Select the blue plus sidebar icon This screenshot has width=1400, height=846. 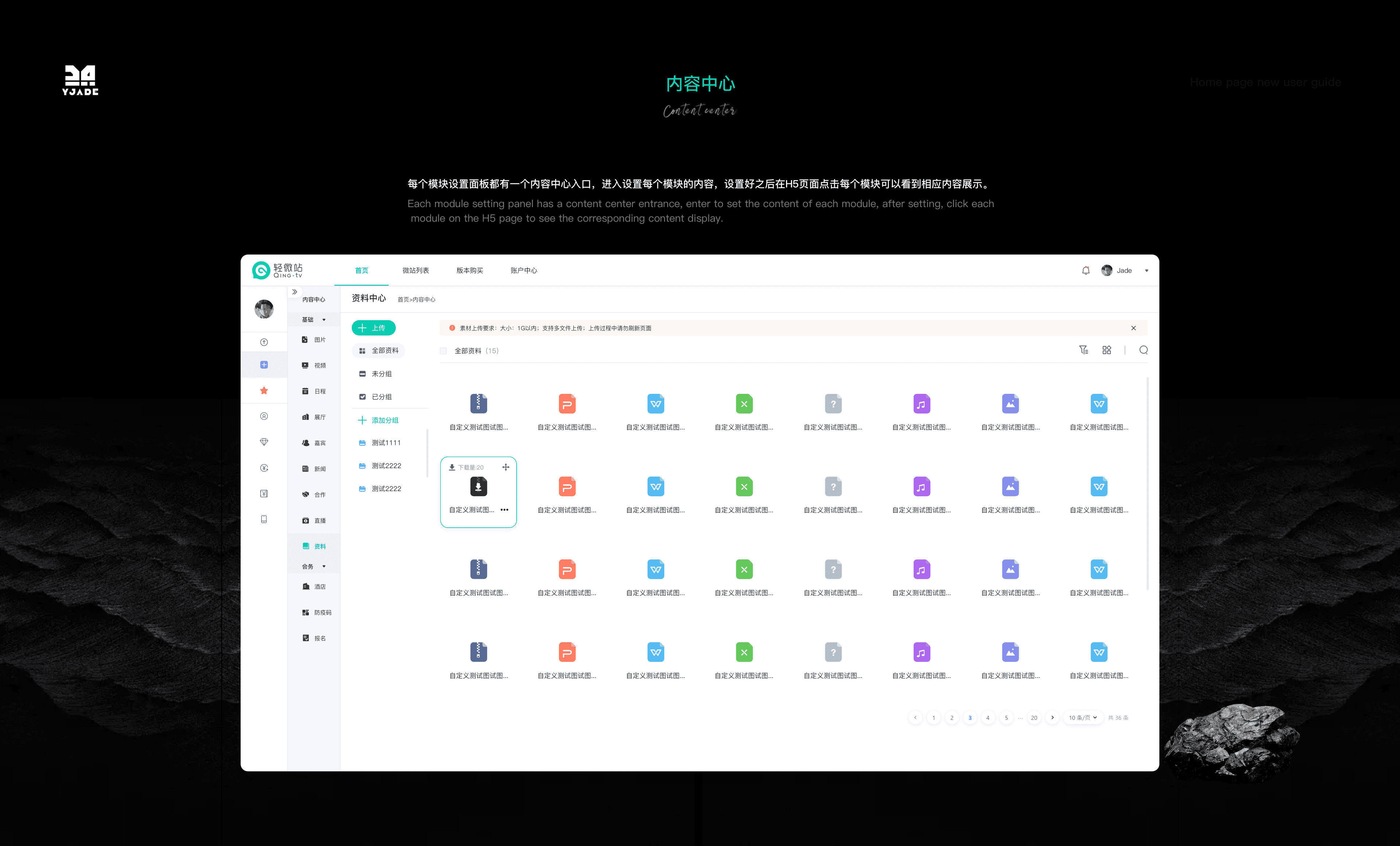tap(264, 365)
